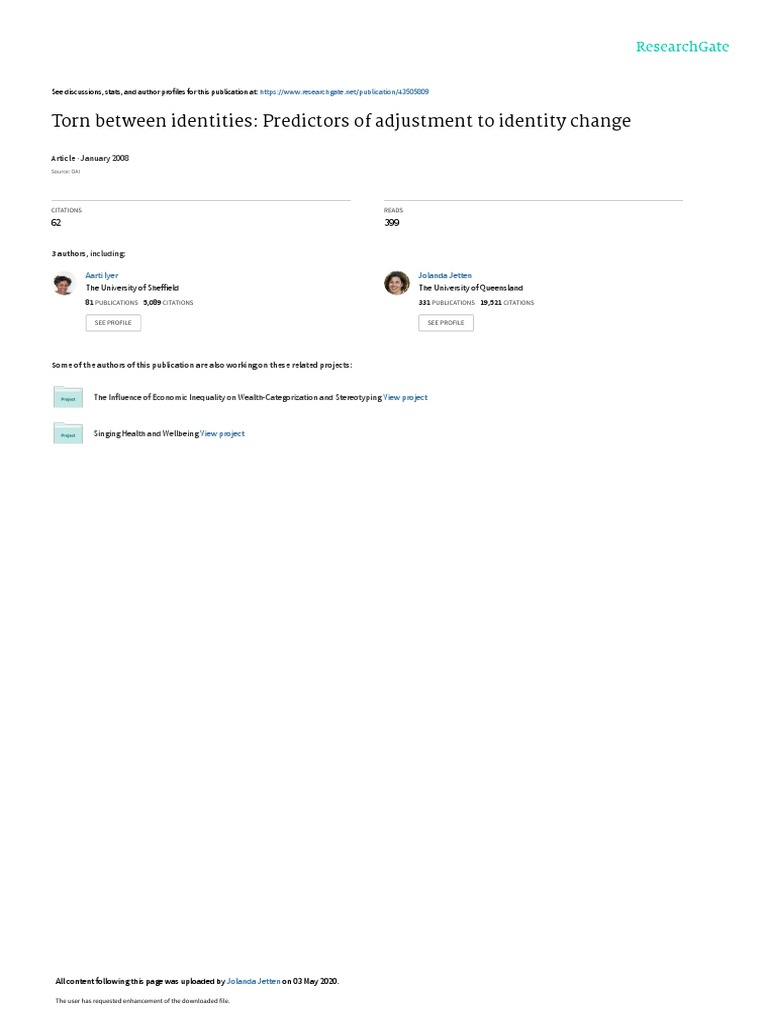Click the ResearchGate logo
Screen dimensions: 768x1024
point(682,47)
